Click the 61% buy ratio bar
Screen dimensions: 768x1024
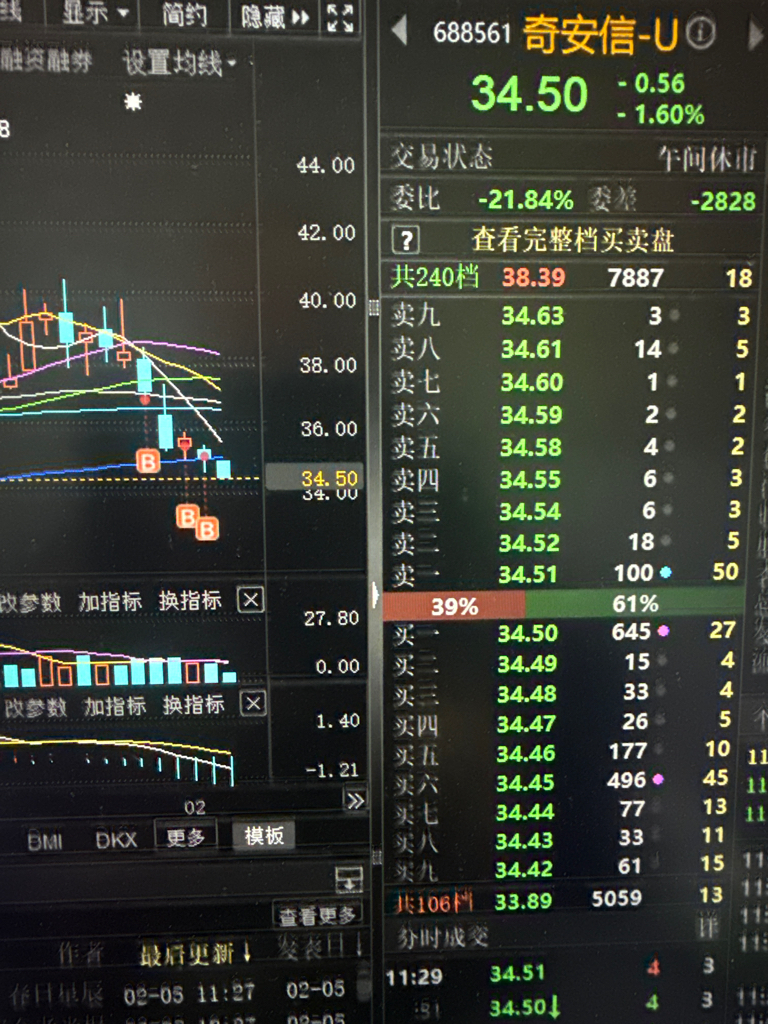click(634, 603)
